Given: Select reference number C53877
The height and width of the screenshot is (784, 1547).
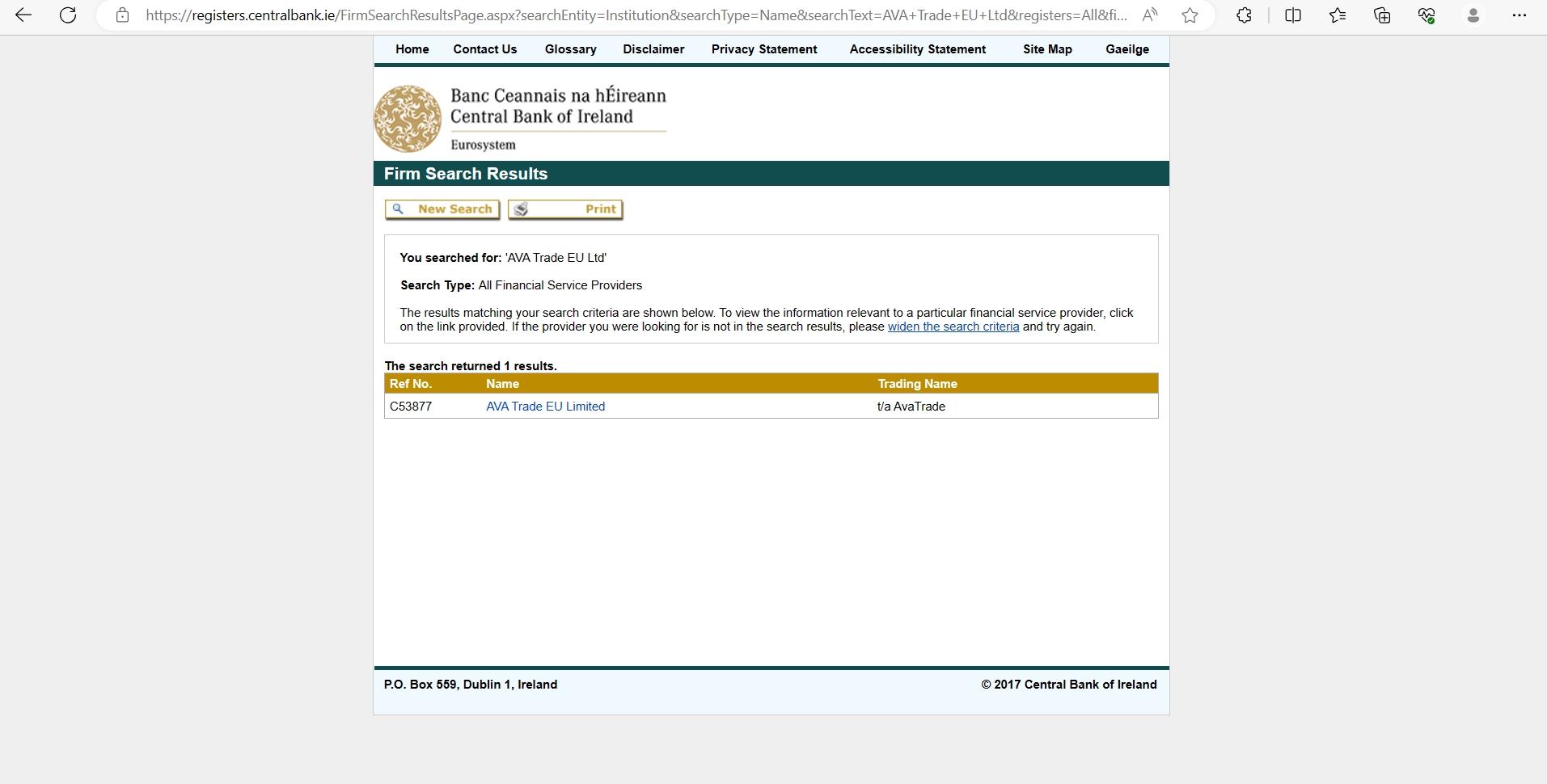Looking at the screenshot, I should pos(411,407).
